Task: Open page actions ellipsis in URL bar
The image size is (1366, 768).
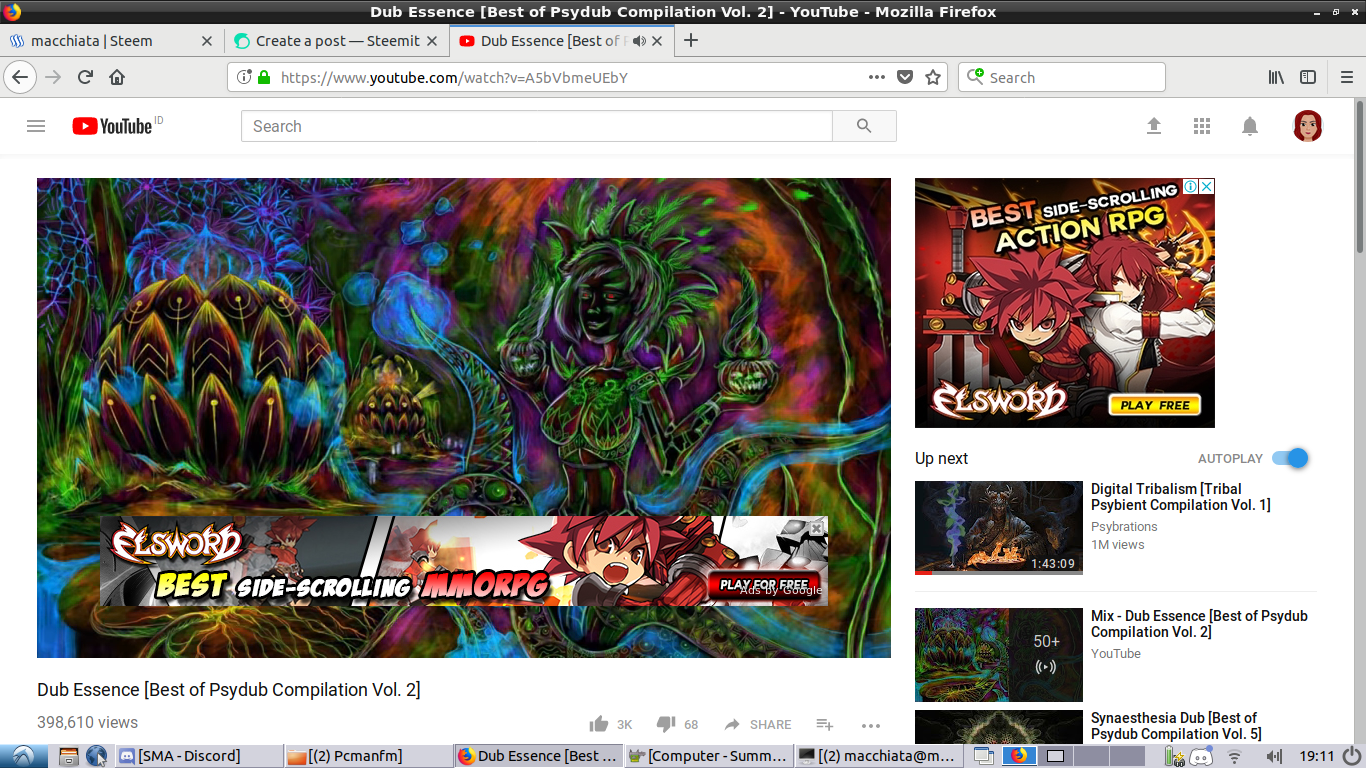Action: click(877, 77)
